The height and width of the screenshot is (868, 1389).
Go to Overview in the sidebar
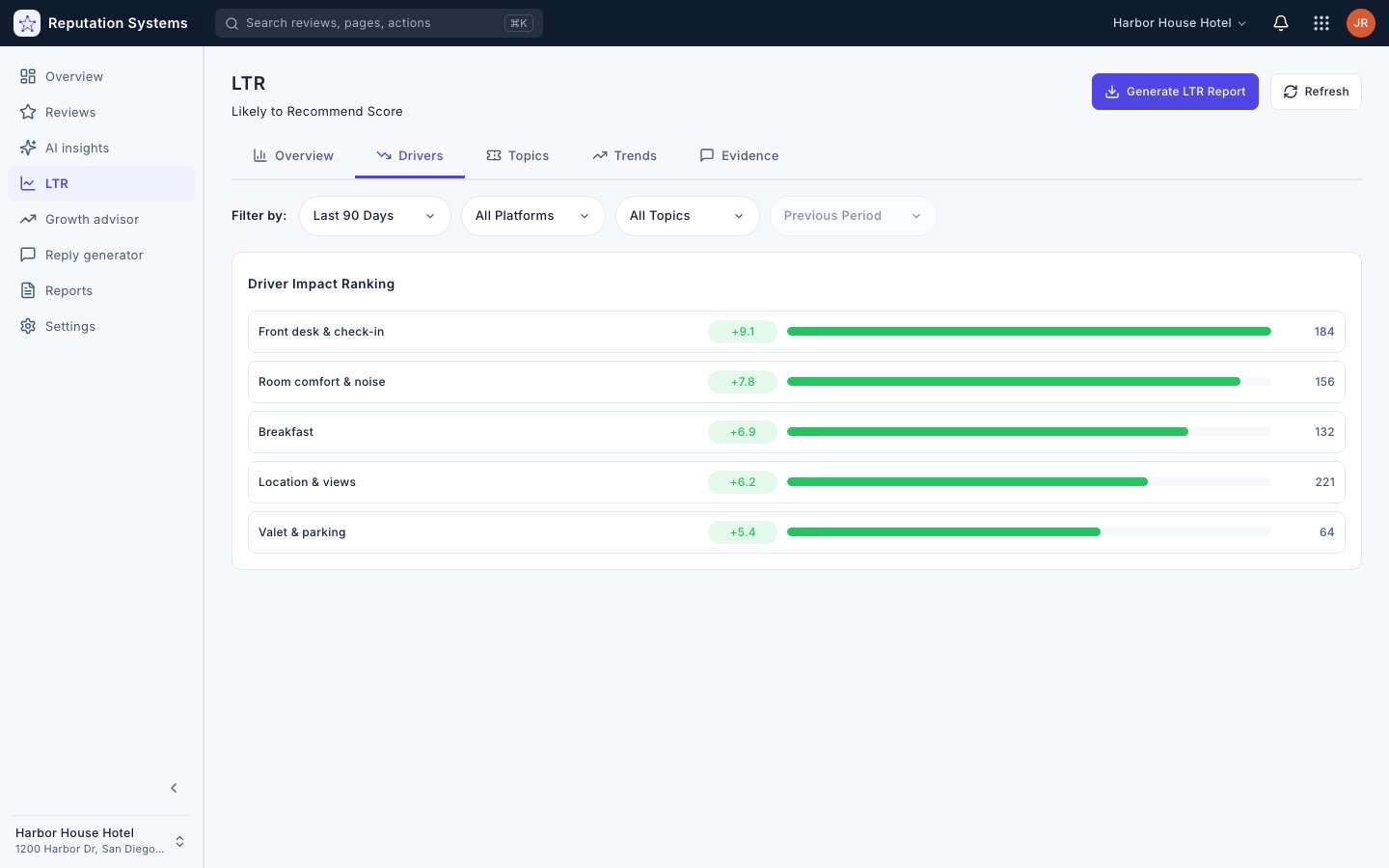point(101,76)
